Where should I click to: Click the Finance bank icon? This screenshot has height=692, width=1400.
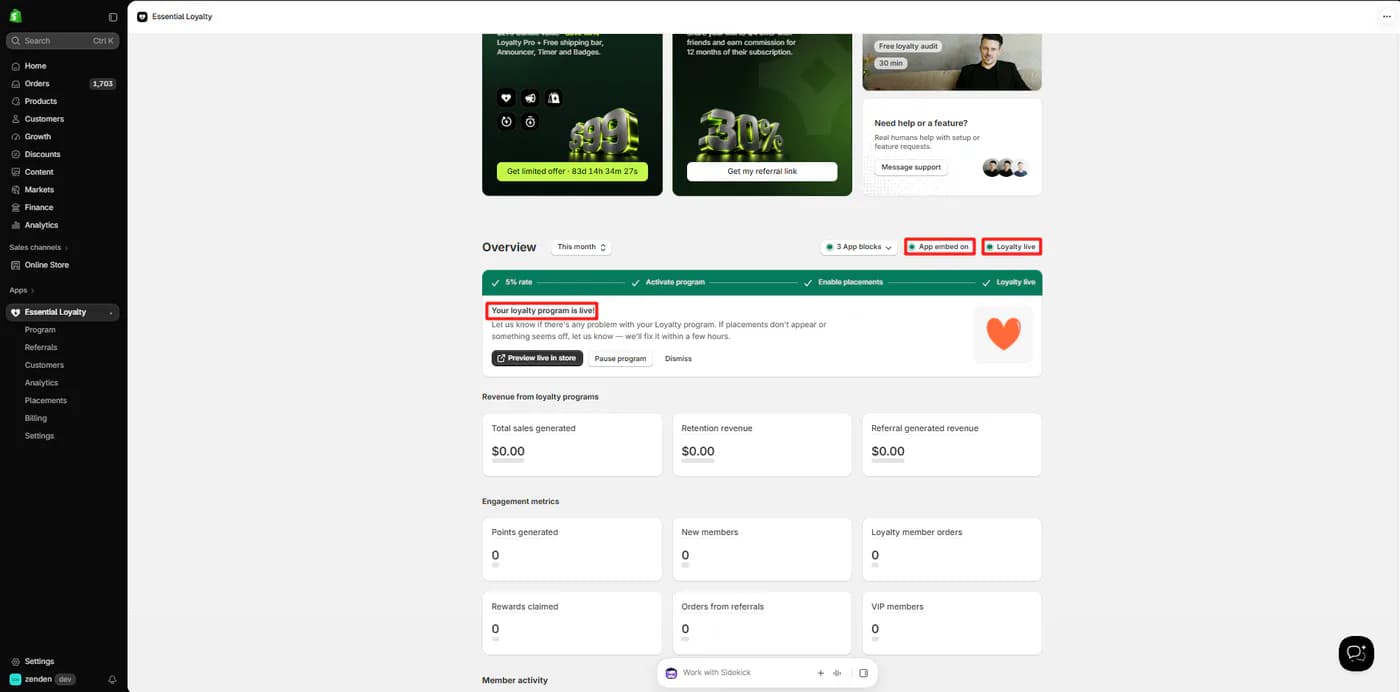coord(16,207)
